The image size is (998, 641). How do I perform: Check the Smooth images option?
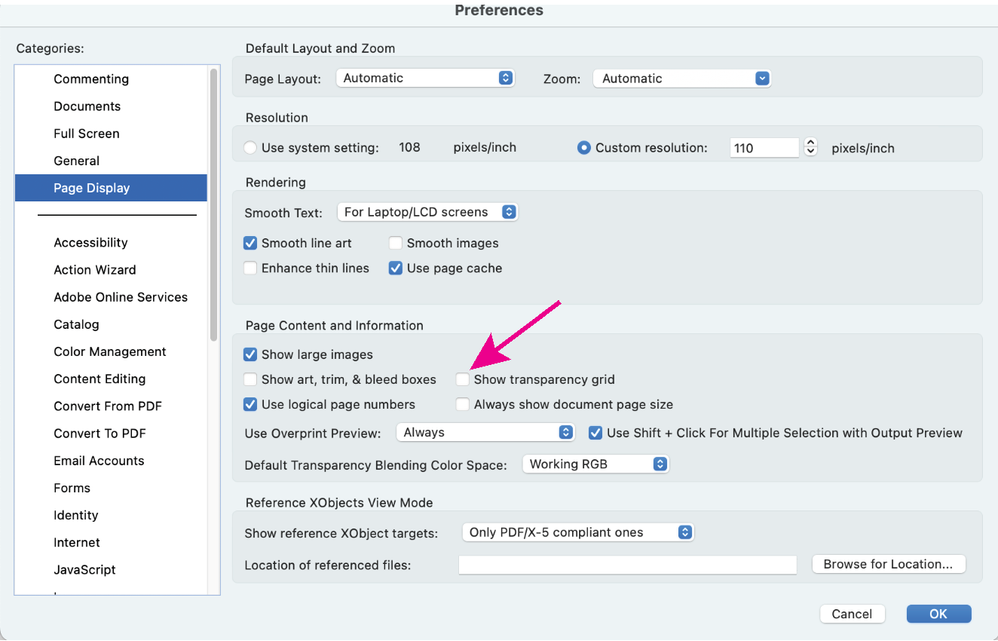396,242
